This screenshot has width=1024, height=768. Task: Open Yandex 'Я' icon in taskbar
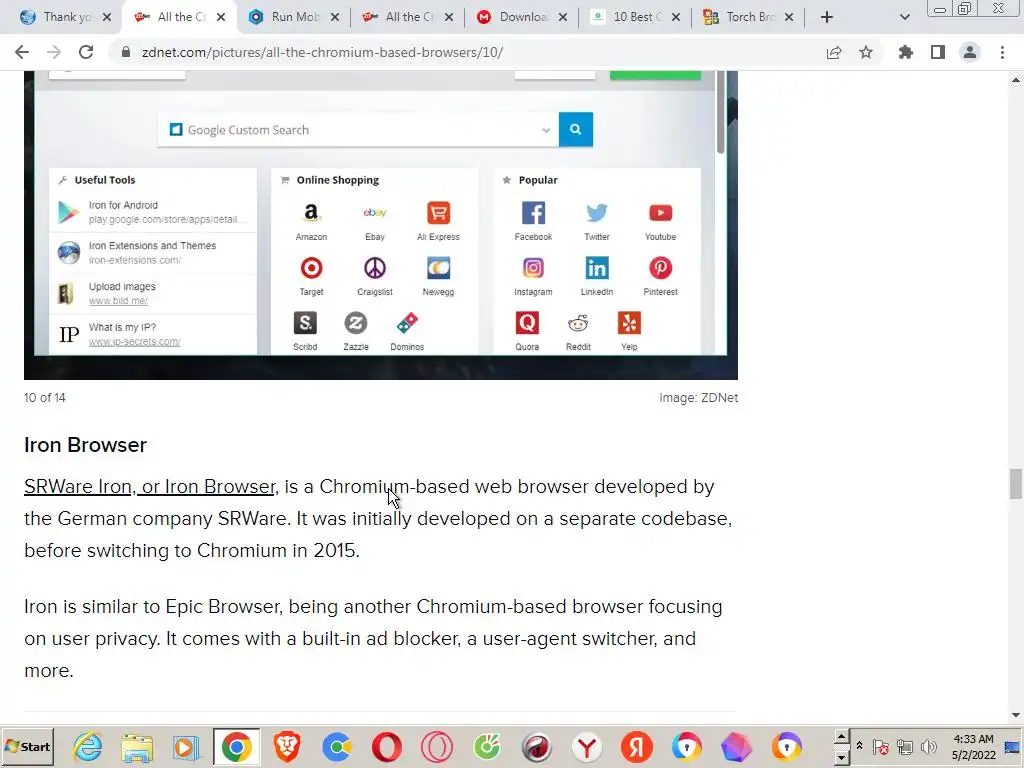(x=637, y=746)
